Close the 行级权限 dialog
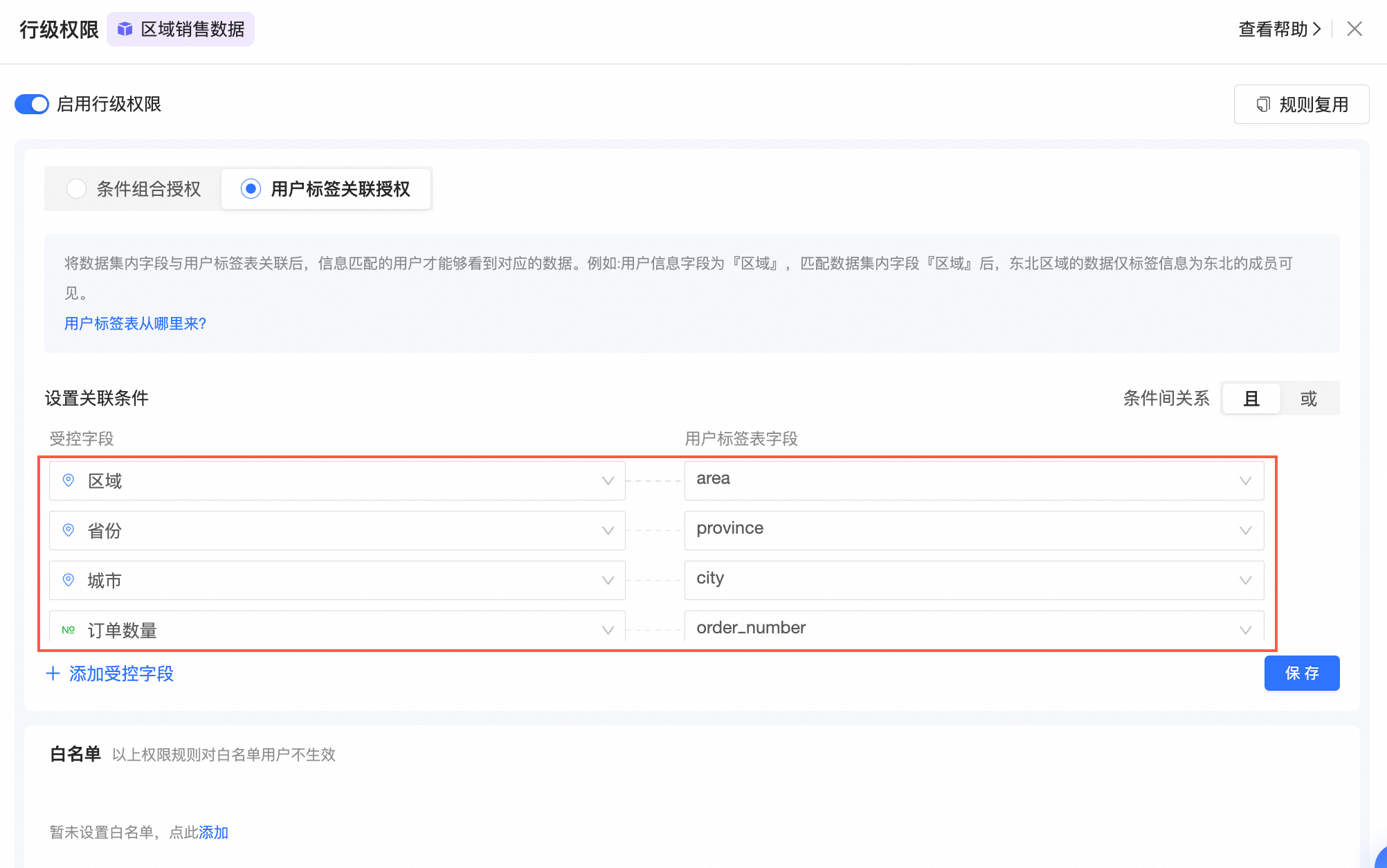The width and height of the screenshot is (1387, 868). (x=1354, y=29)
